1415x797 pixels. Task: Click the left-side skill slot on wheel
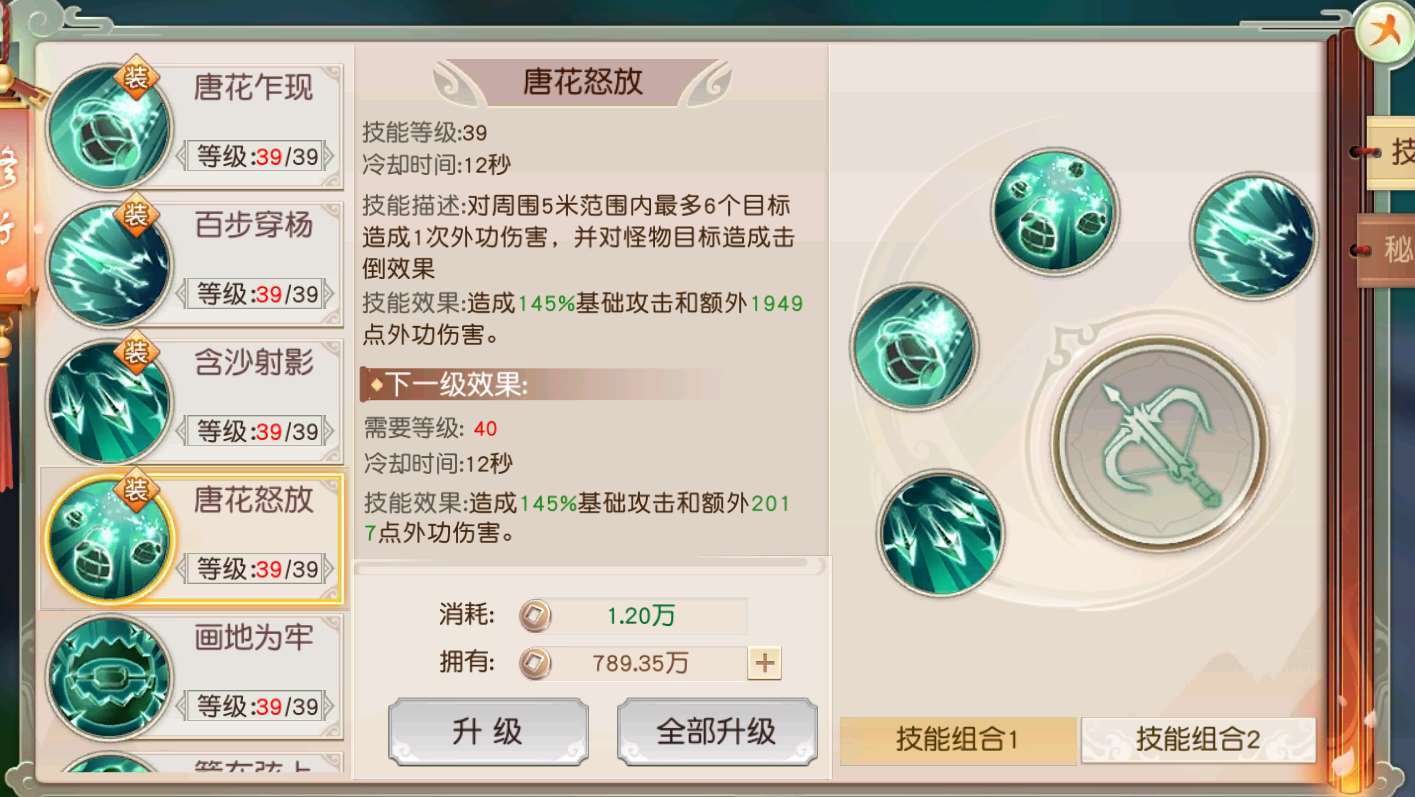[x=914, y=346]
